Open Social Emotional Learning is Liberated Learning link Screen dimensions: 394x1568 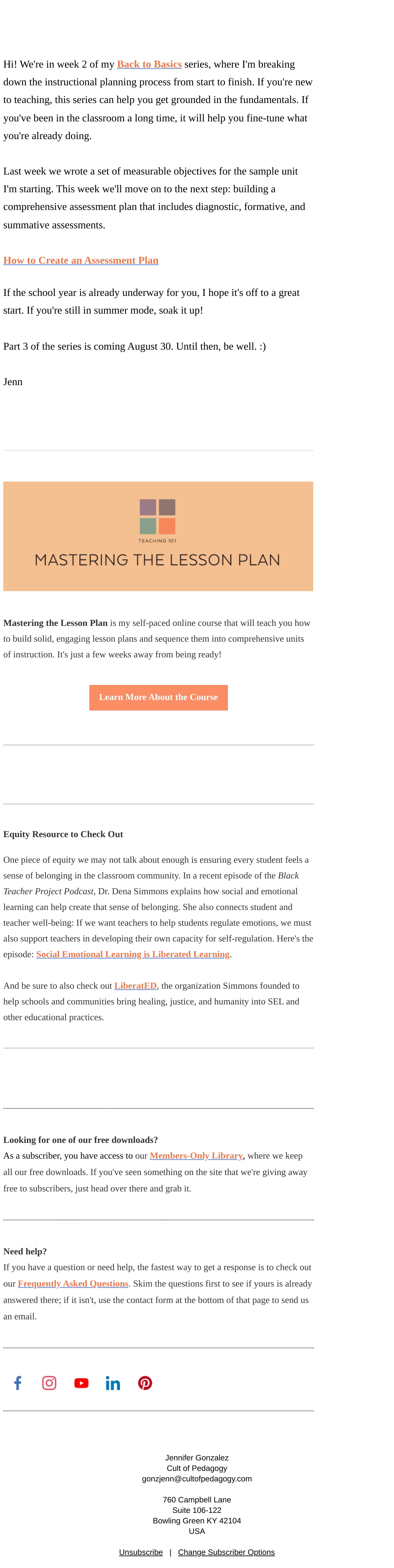[x=133, y=954]
